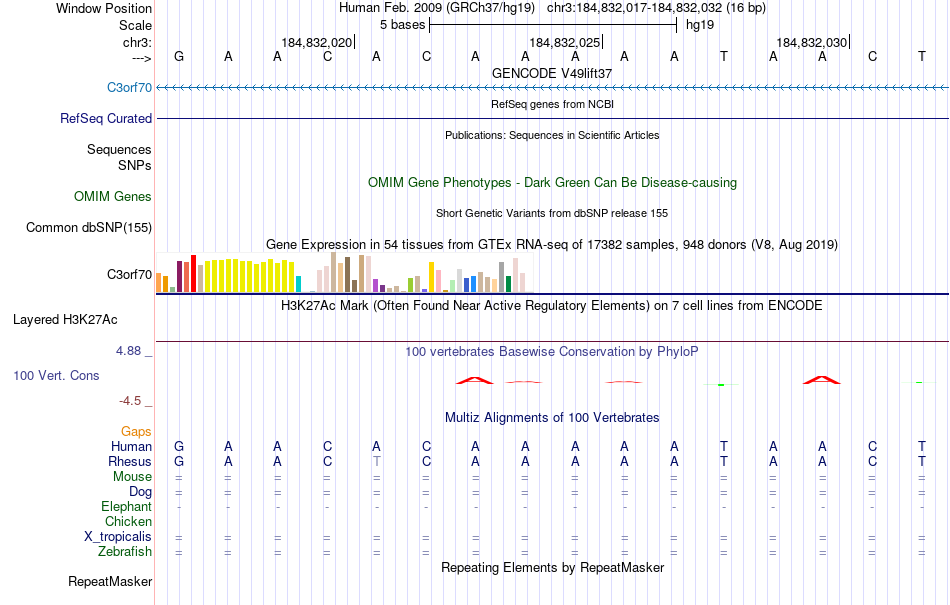The height and width of the screenshot is (605, 950).
Task: Click Publications: Sequences in Scientific Articles title
Action: [552, 135]
